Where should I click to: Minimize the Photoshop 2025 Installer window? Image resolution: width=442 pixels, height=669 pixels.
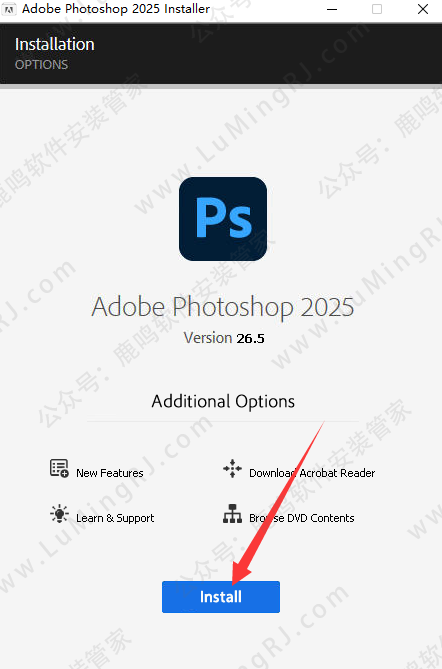tap(332, 9)
